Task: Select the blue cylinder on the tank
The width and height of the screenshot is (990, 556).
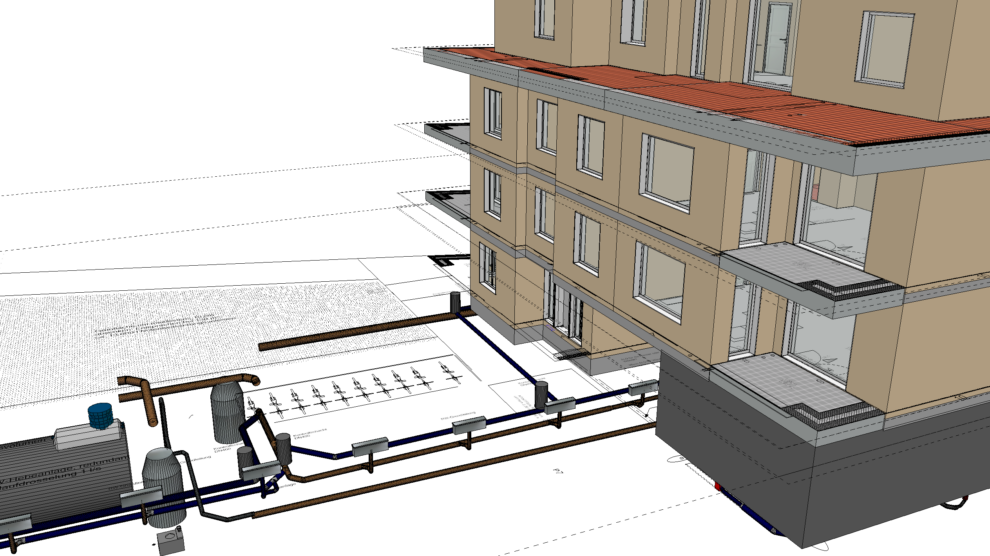Action: tap(100, 414)
